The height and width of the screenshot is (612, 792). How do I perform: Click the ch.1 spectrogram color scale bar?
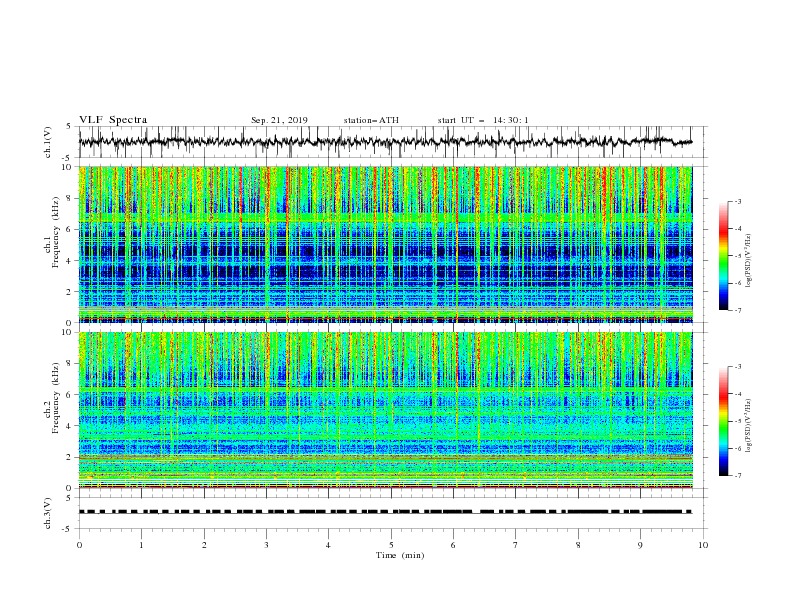pyautogui.click(x=724, y=256)
